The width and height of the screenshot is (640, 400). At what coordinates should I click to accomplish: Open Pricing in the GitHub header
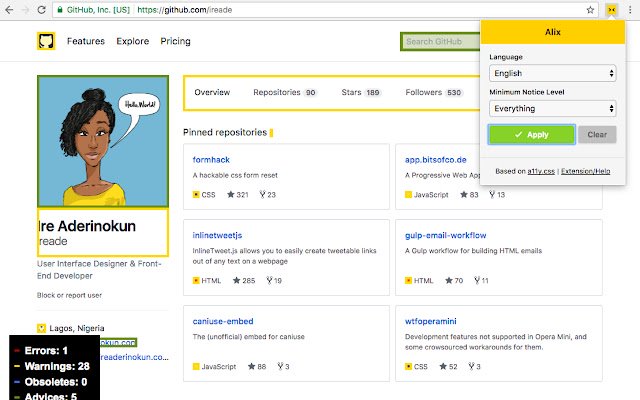coord(176,41)
